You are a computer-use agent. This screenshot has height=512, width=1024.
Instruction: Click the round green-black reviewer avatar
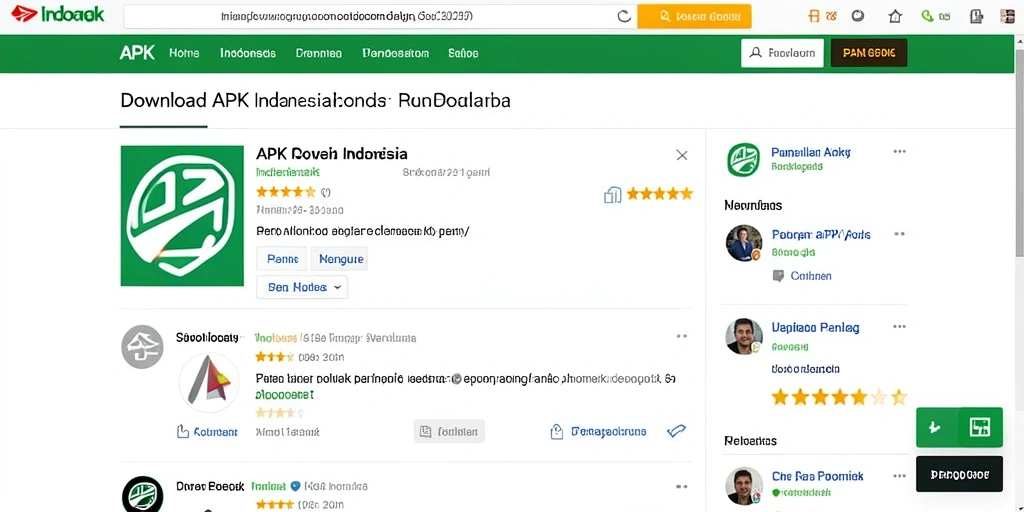[x=142, y=494]
